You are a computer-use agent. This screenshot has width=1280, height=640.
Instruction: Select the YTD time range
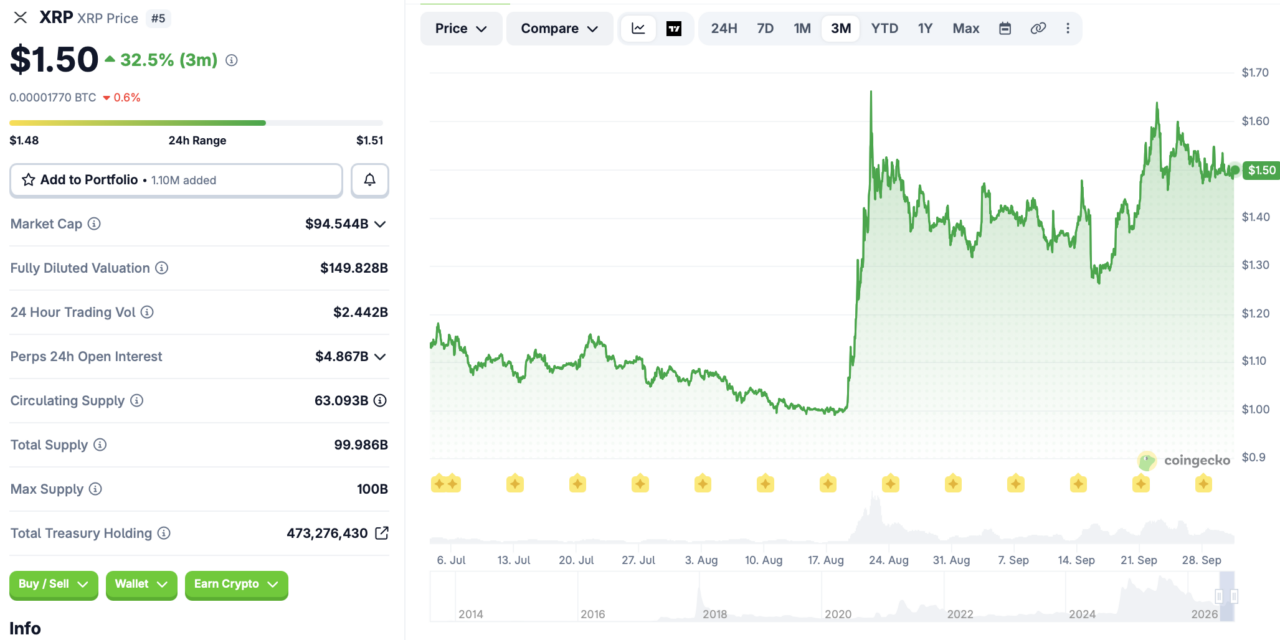tap(885, 28)
